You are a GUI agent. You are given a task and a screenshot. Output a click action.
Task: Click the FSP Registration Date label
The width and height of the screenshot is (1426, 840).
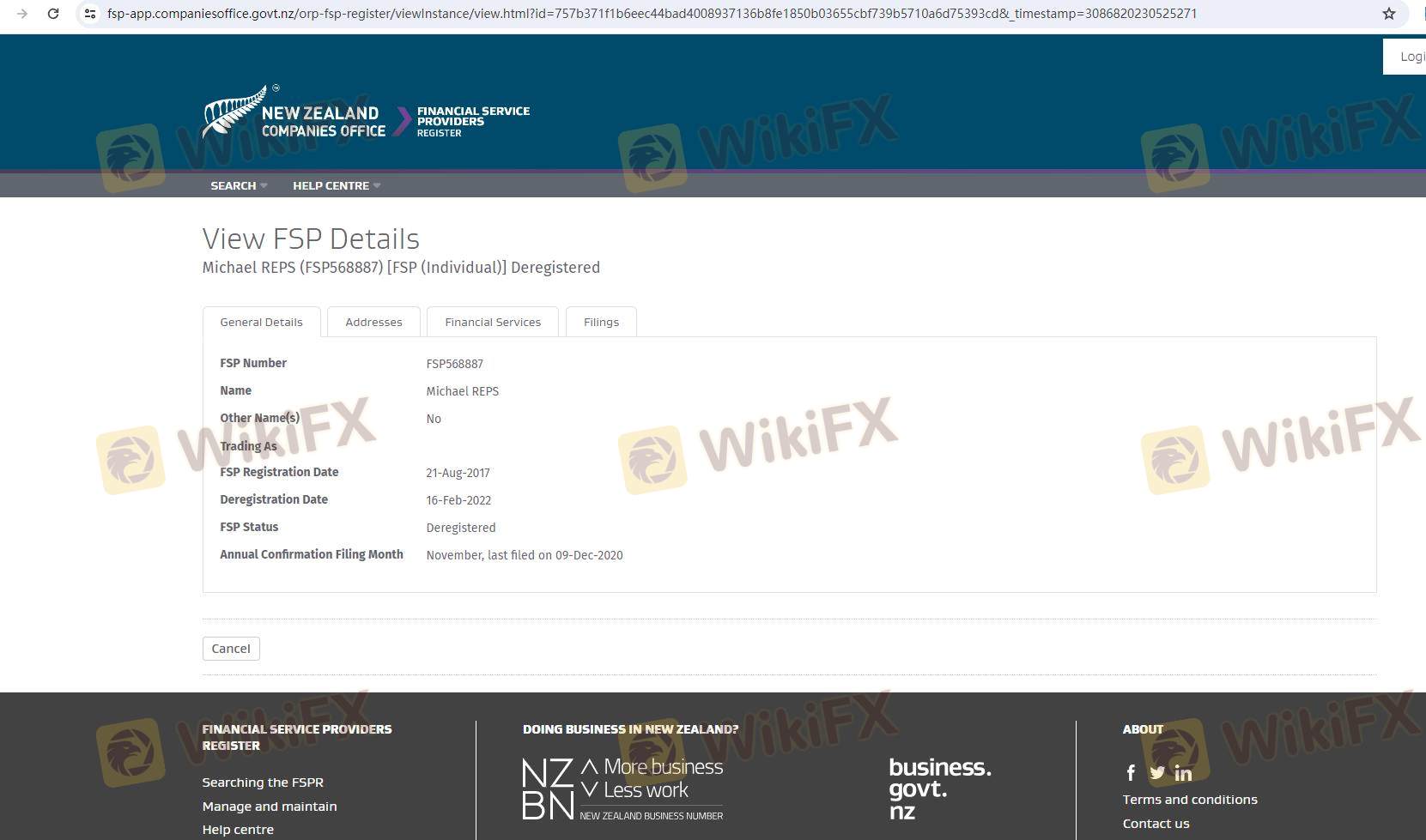point(279,472)
